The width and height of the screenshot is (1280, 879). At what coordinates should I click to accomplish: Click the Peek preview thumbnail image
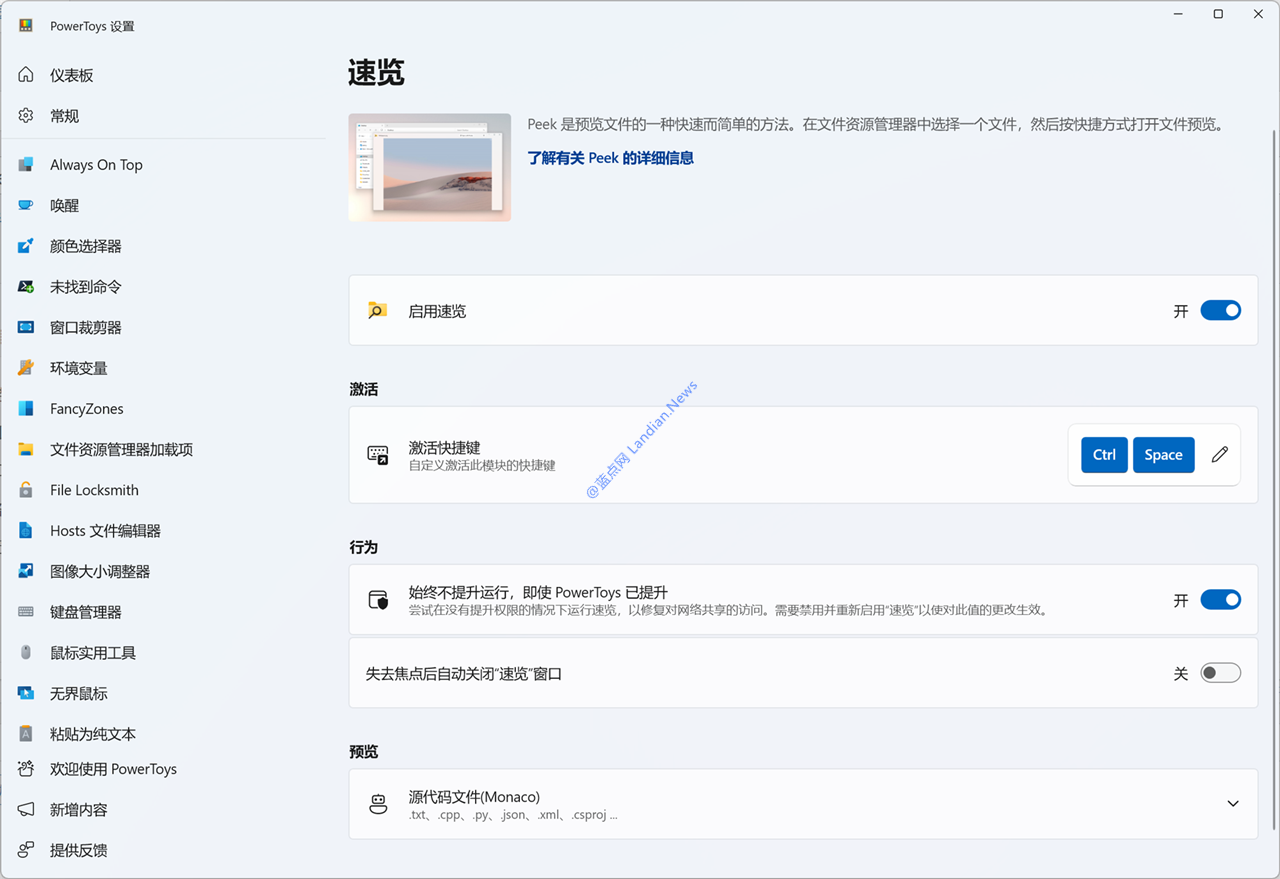point(430,167)
